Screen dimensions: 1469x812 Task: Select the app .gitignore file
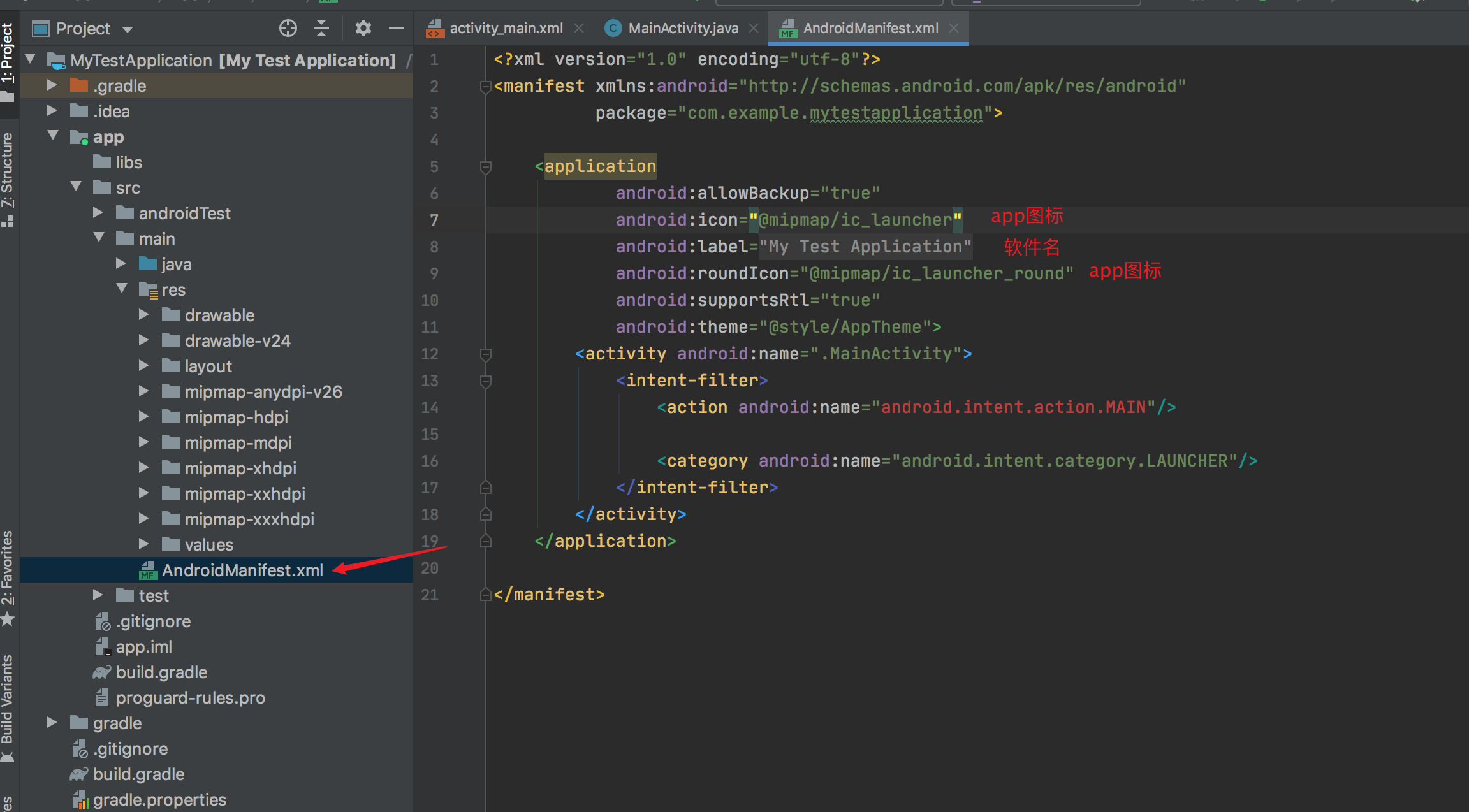[x=143, y=621]
